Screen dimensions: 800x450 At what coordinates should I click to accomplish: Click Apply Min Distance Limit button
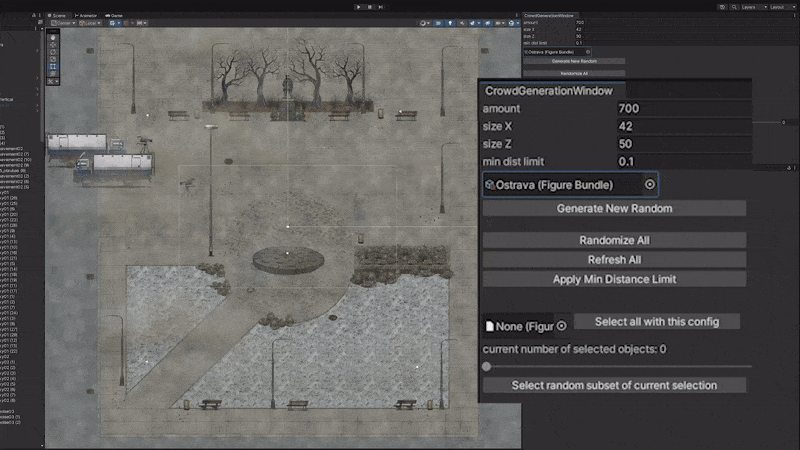pos(614,279)
